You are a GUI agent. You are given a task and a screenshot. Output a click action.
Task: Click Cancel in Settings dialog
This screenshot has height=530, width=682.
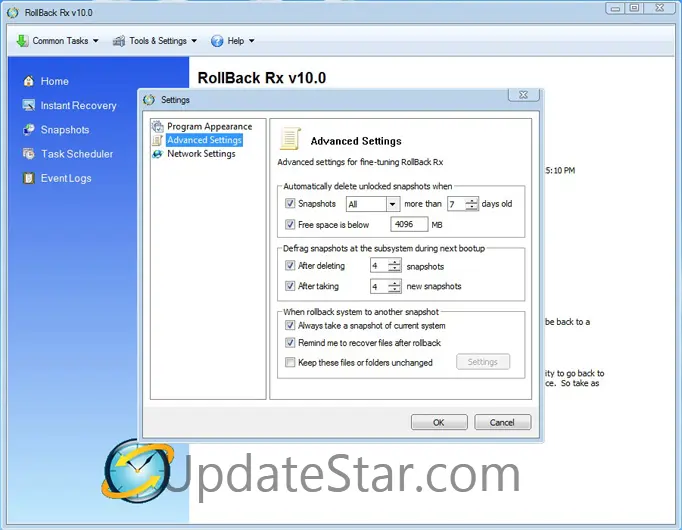coord(502,422)
